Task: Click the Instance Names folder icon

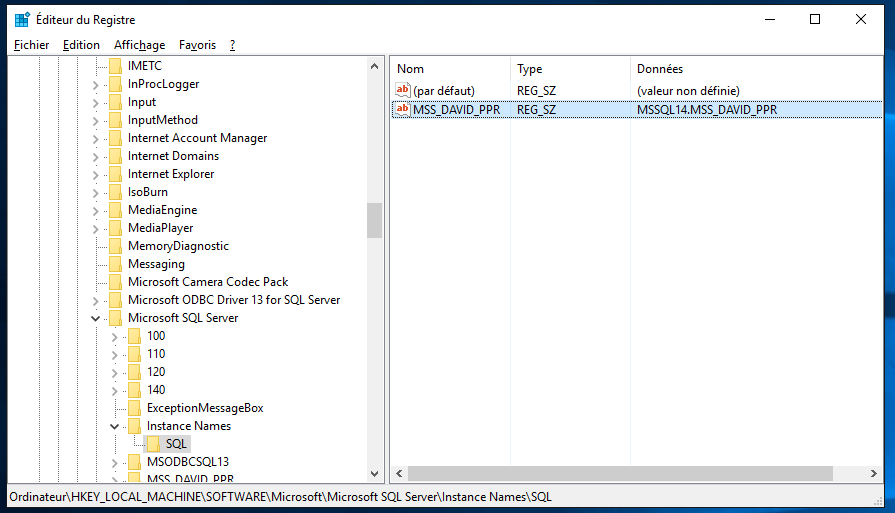Action: [x=135, y=426]
